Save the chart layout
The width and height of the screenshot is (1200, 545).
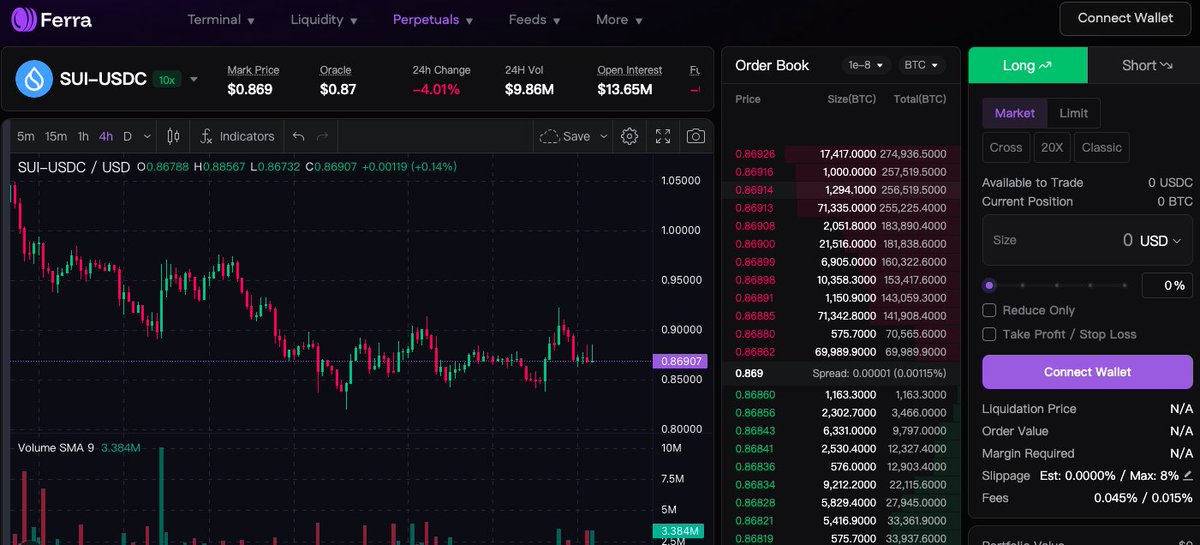point(565,136)
